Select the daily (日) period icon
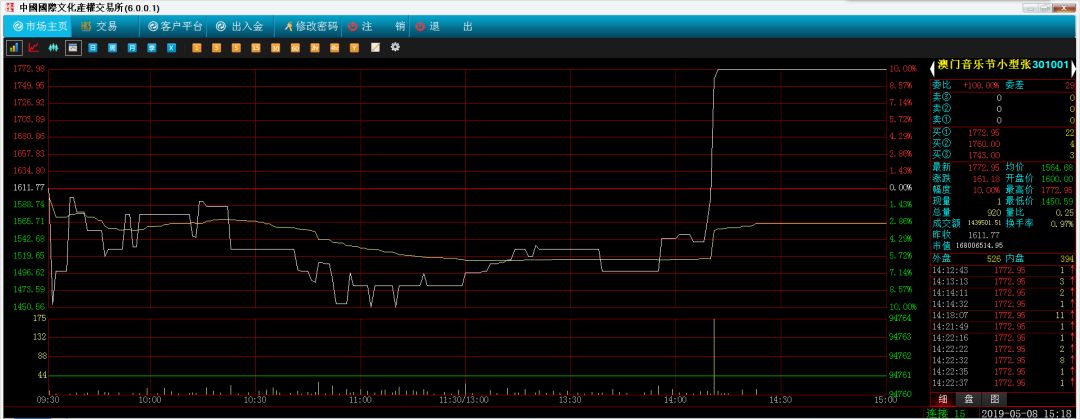The height and width of the screenshot is (419, 1080). coord(93,48)
